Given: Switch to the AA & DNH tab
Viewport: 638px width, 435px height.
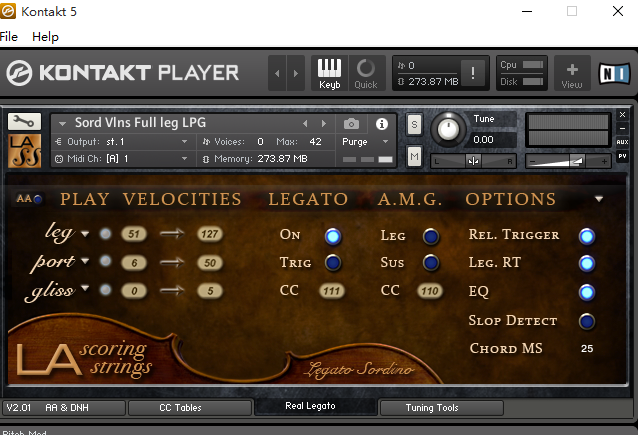Looking at the screenshot, I should pos(64,407).
